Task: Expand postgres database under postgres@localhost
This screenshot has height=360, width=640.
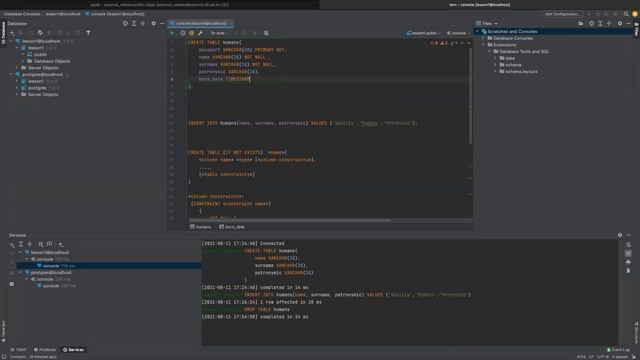Action: click(17, 88)
